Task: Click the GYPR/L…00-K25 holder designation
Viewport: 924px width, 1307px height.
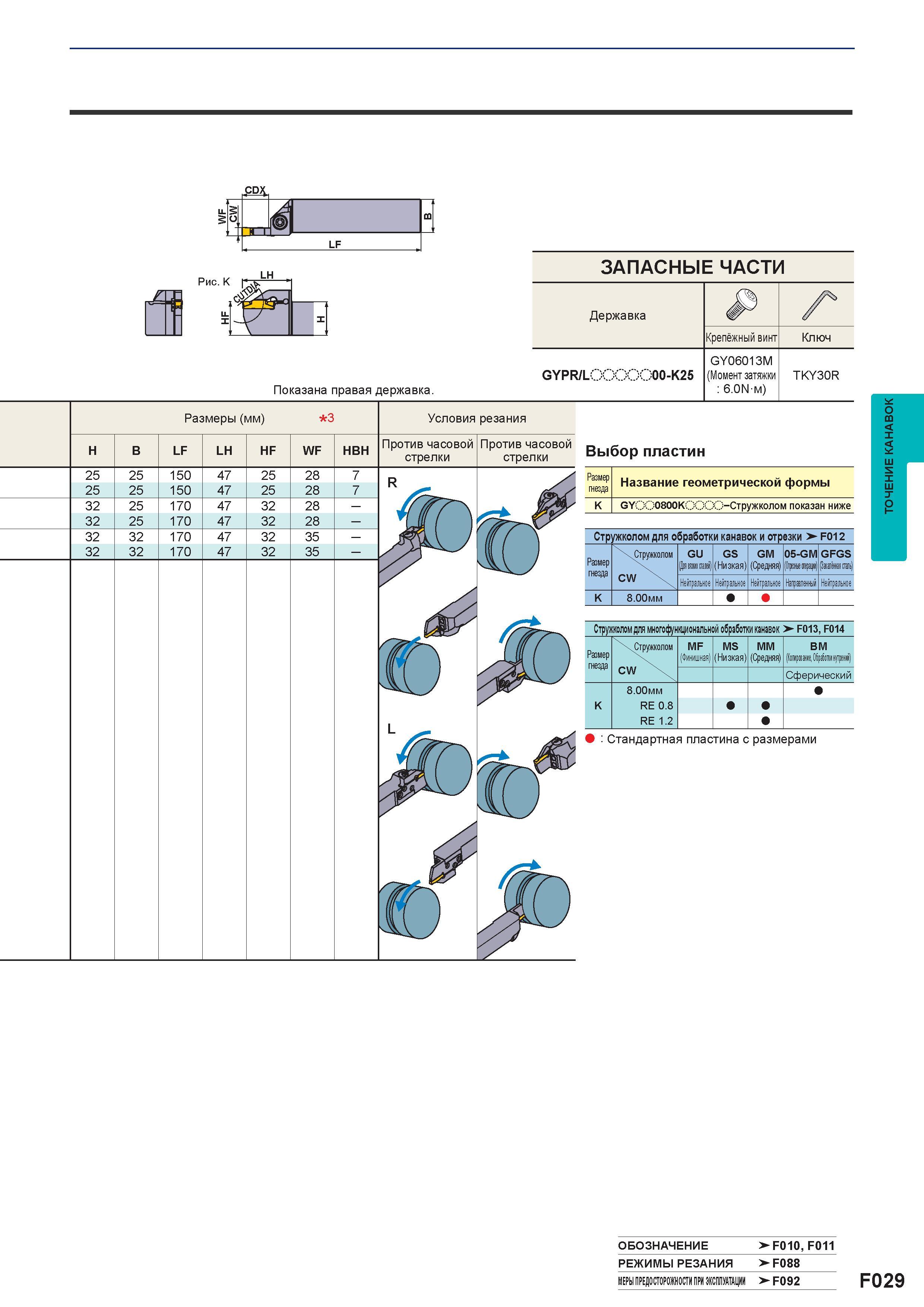Action: point(618,375)
